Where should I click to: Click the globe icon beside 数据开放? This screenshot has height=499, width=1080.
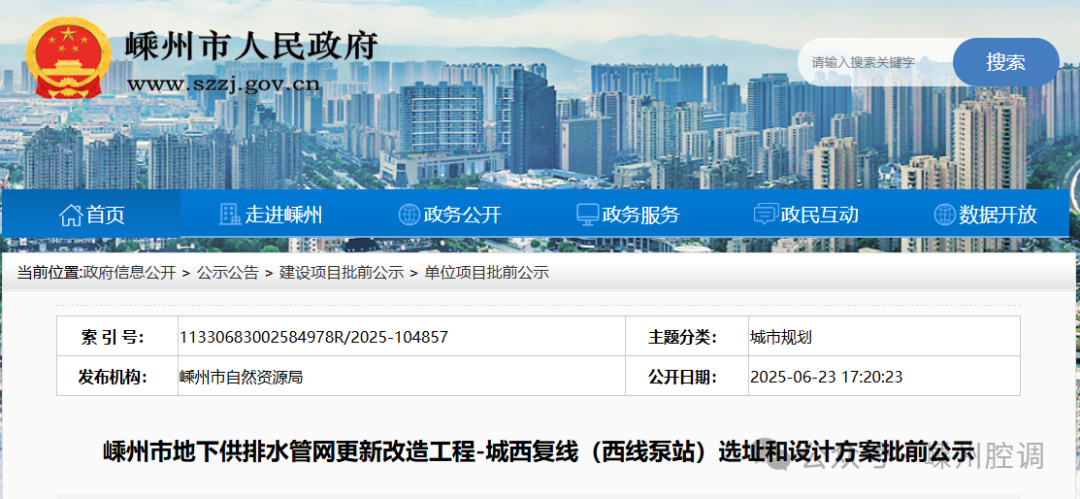pos(944,215)
